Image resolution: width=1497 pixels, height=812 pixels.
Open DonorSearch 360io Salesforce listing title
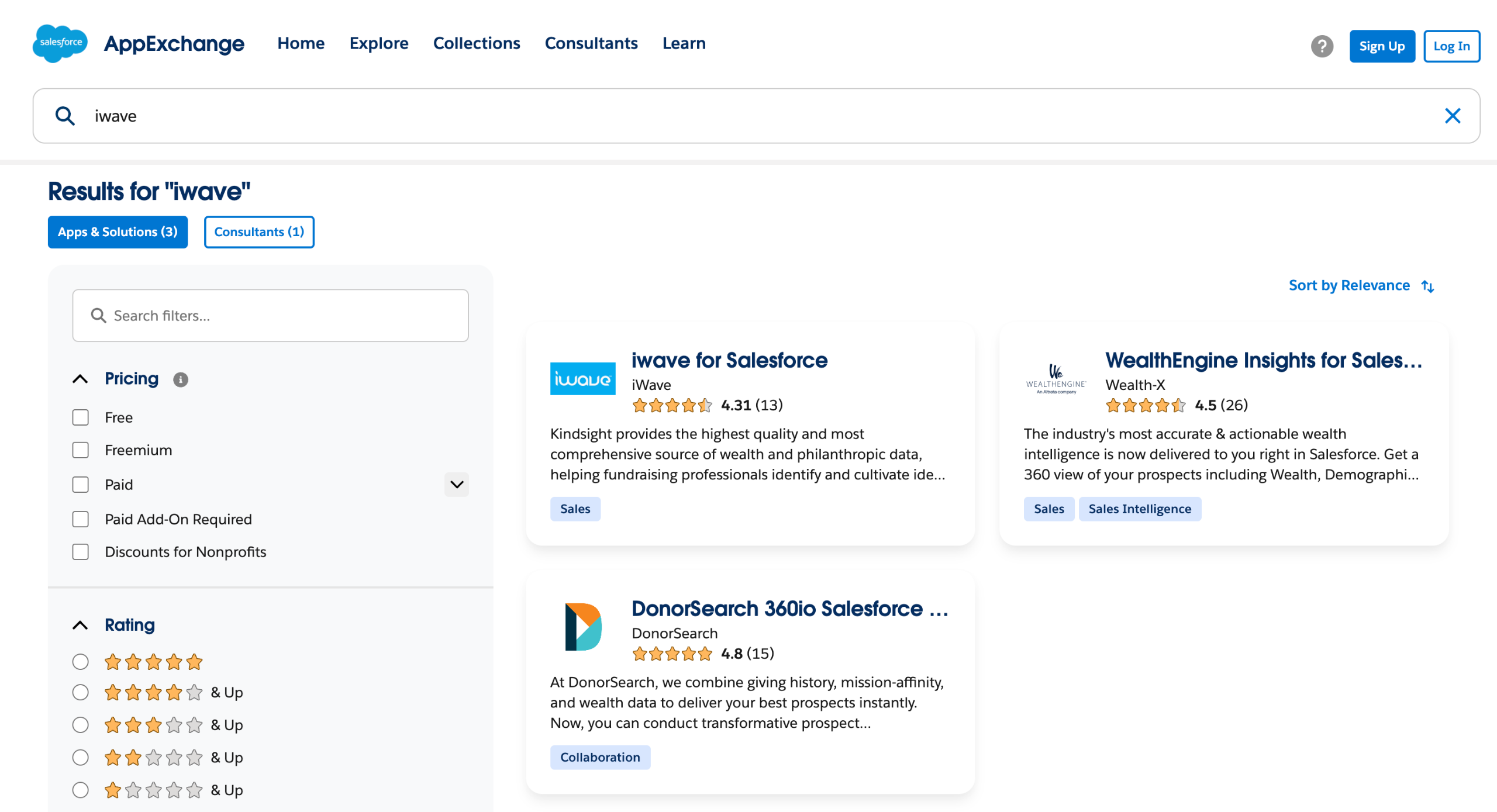(790, 609)
